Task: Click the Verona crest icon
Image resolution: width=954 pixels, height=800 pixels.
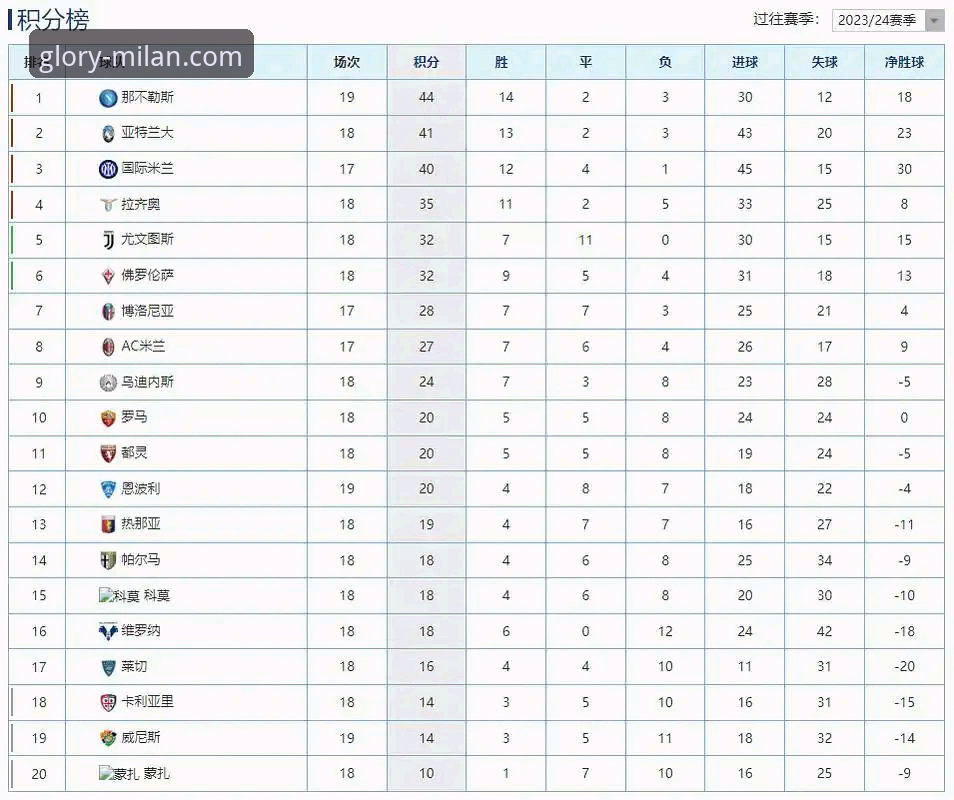Action: (108, 632)
